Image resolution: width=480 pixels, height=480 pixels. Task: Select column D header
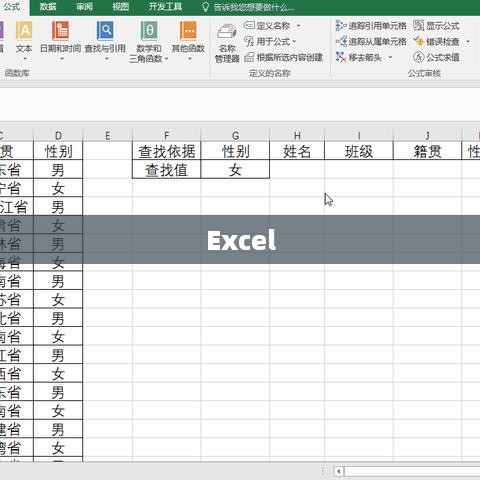58,135
